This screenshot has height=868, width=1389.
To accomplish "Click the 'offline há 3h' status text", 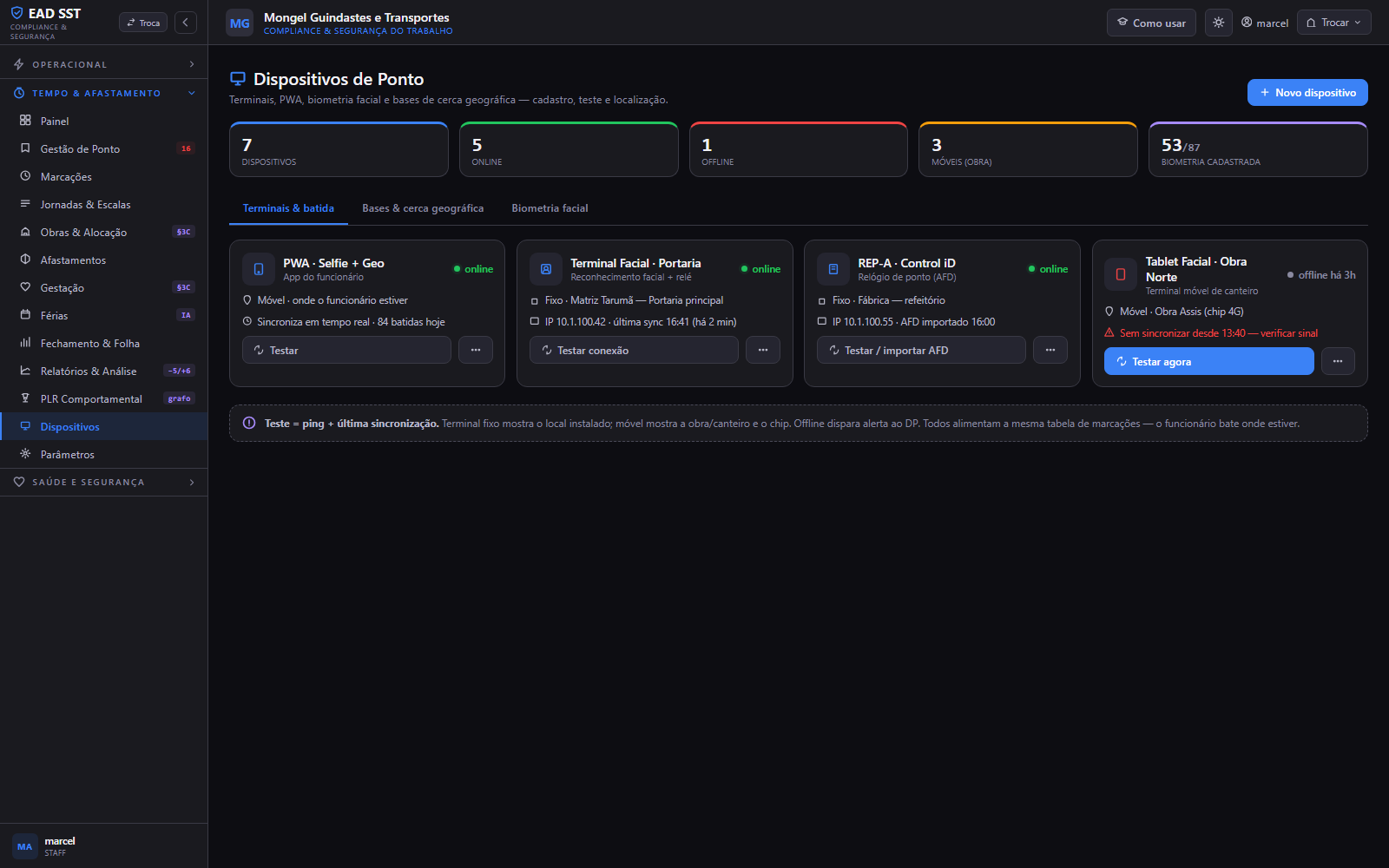I will point(1326,275).
